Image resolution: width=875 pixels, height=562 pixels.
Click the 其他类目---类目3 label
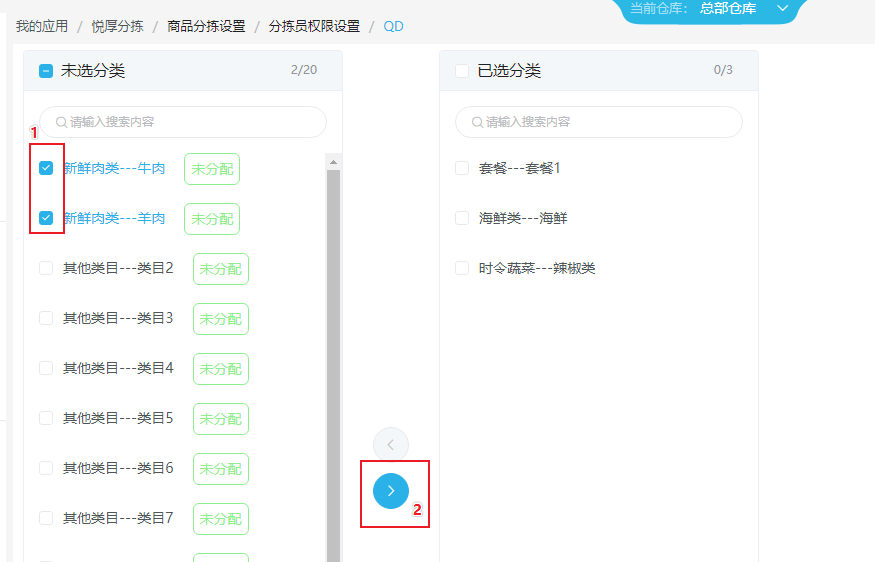(x=118, y=318)
